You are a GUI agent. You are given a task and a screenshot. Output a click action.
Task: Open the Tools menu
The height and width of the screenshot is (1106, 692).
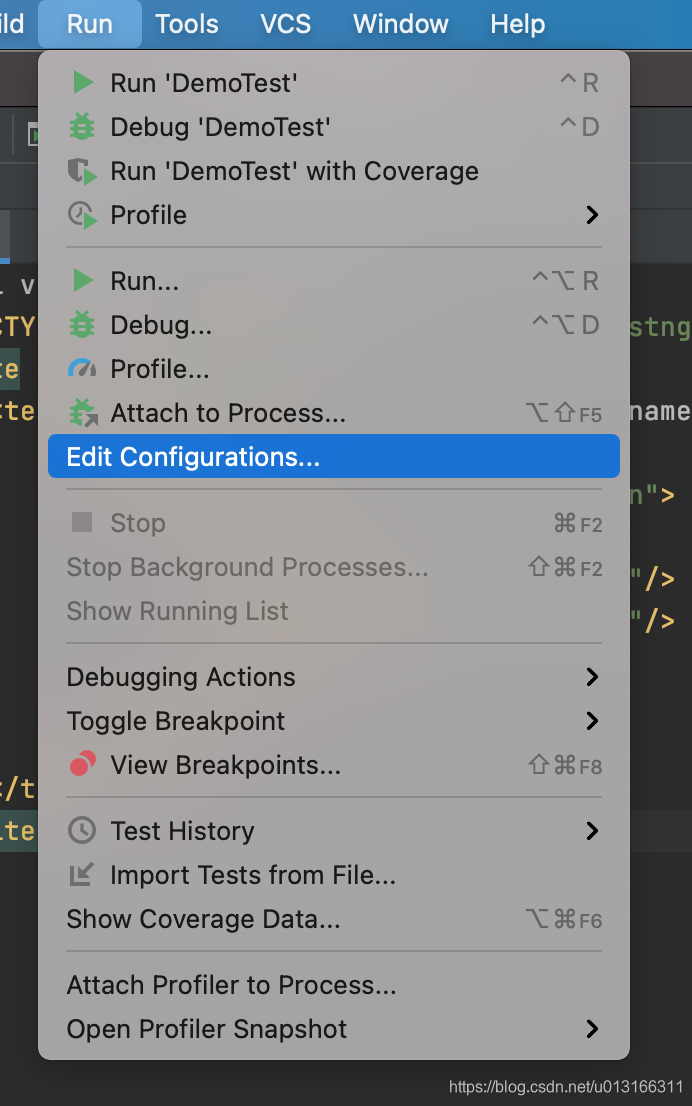(187, 24)
